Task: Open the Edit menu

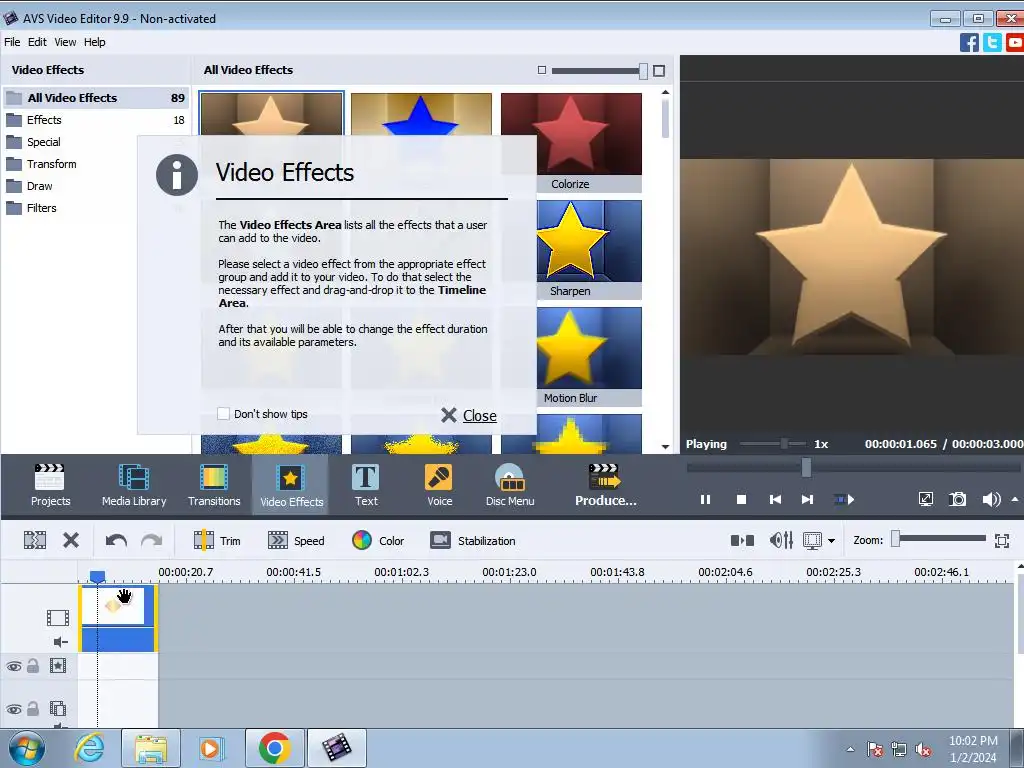Action: tap(37, 42)
